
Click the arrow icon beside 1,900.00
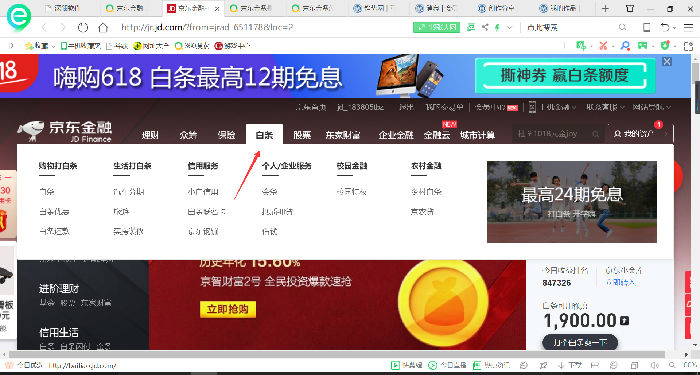pyautogui.click(x=624, y=321)
